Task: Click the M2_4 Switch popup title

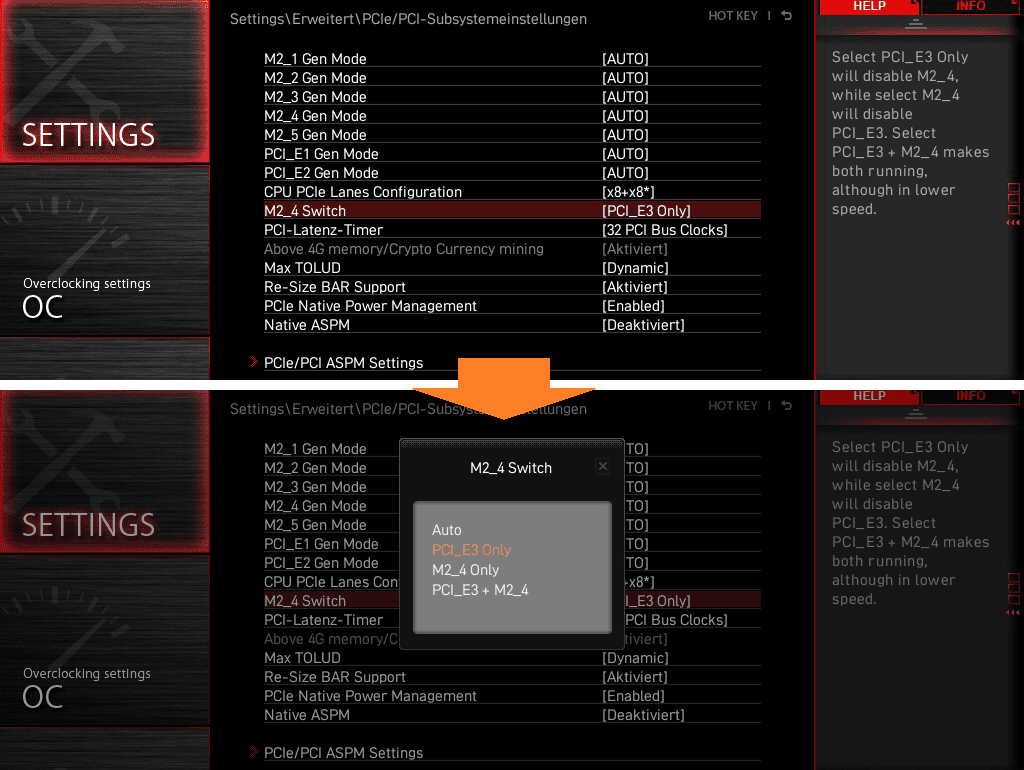Action: tap(511, 468)
